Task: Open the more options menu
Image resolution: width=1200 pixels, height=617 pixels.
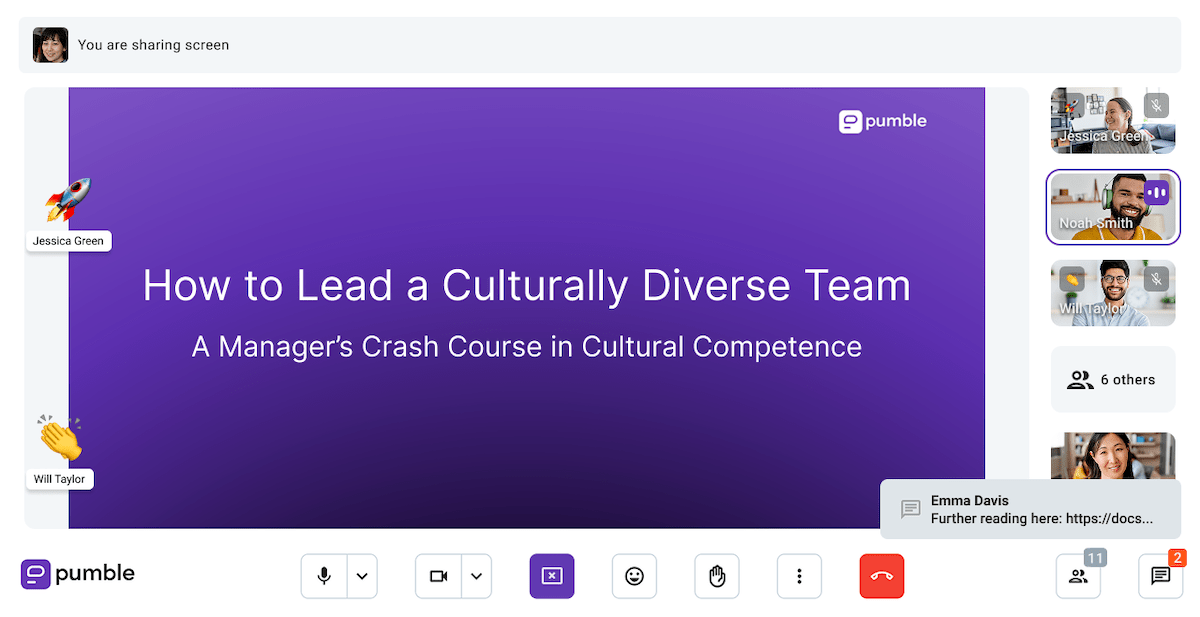Action: 799,576
